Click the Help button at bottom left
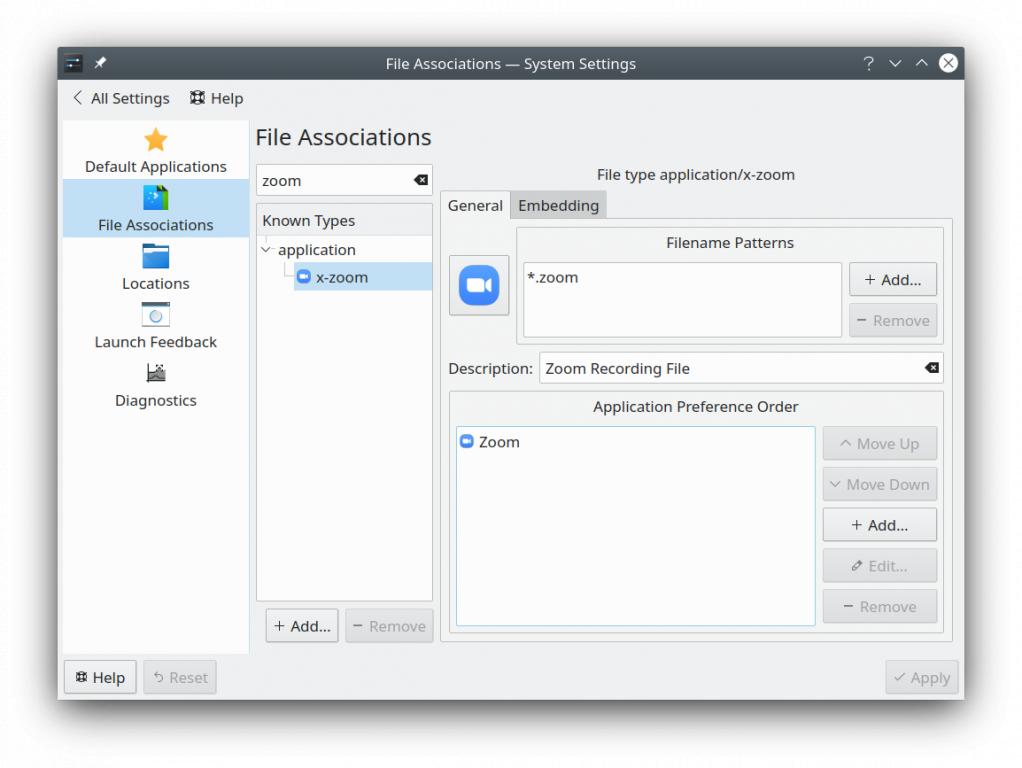Screen dimensions: 1022x768 coord(100,677)
